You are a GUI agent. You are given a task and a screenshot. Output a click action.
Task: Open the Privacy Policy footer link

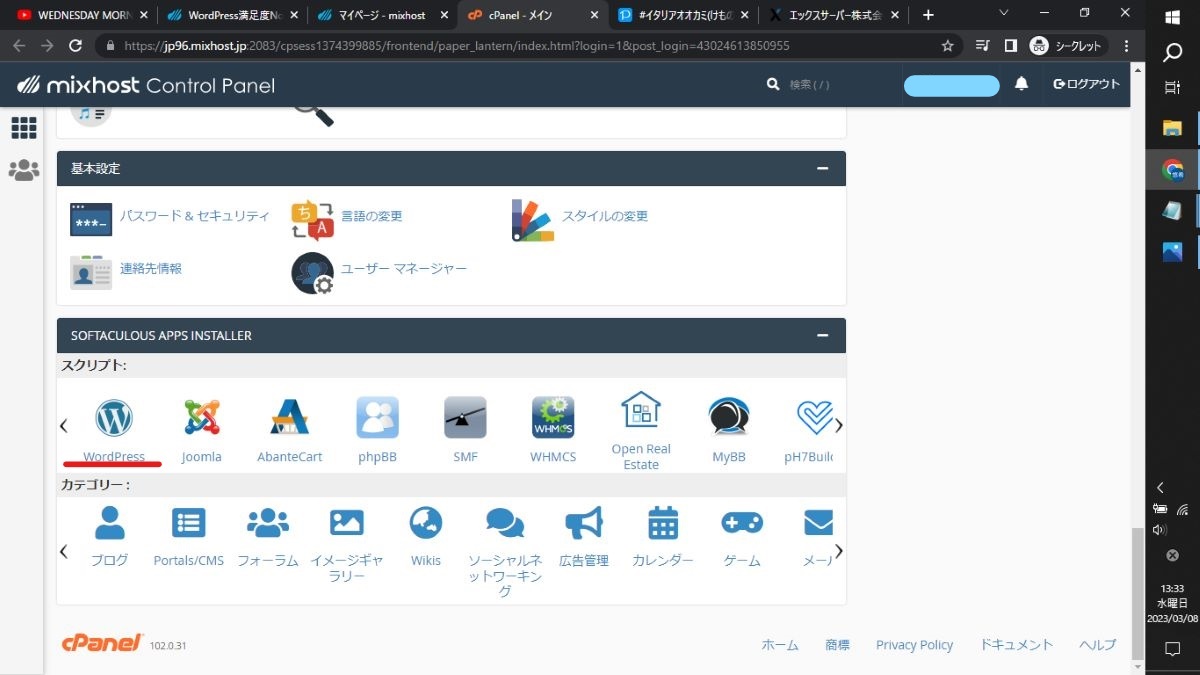914,645
